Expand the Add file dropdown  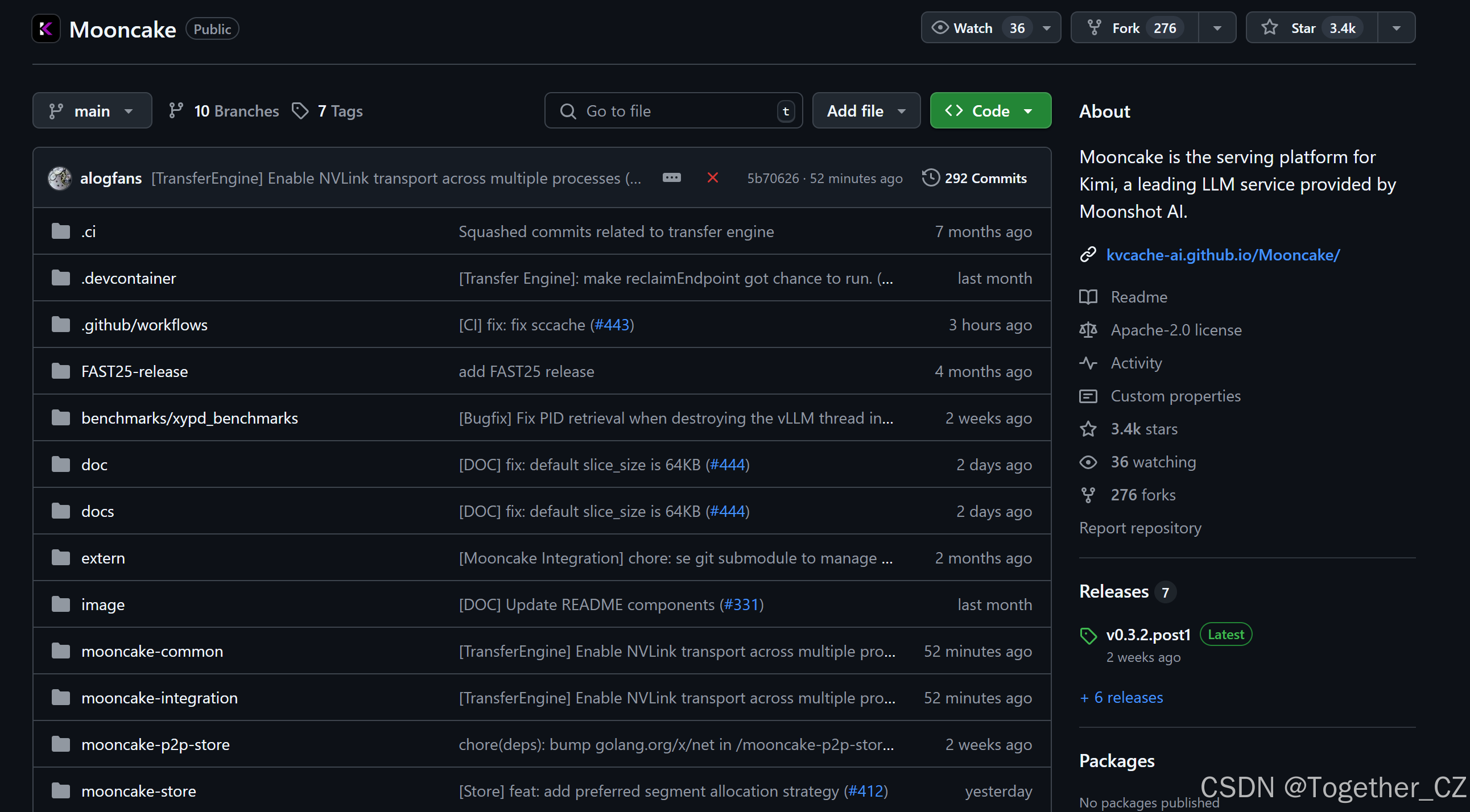(866, 110)
